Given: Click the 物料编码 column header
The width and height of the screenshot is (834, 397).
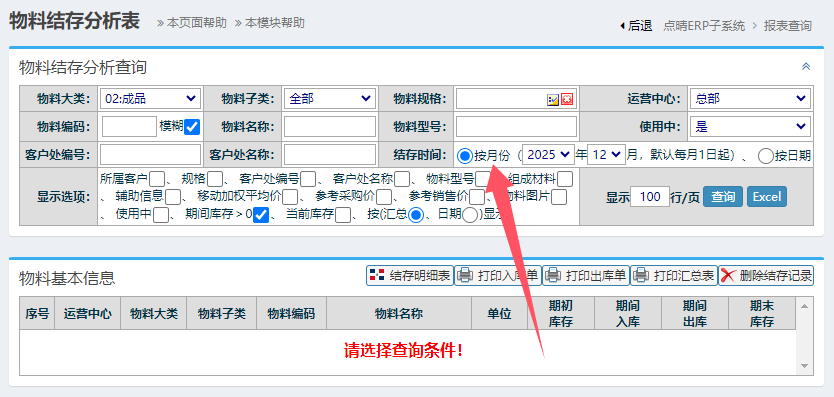Looking at the screenshot, I should (x=291, y=313).
